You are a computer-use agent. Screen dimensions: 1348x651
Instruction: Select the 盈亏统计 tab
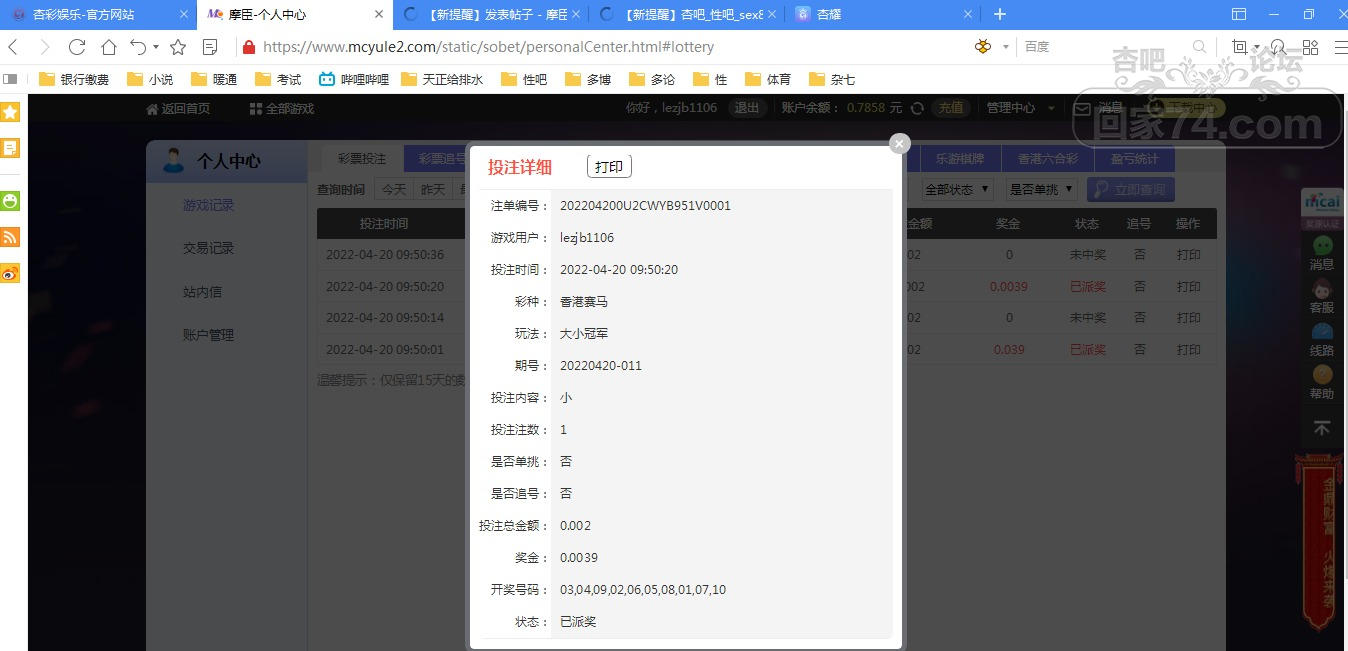click(x=1133, y=159)
